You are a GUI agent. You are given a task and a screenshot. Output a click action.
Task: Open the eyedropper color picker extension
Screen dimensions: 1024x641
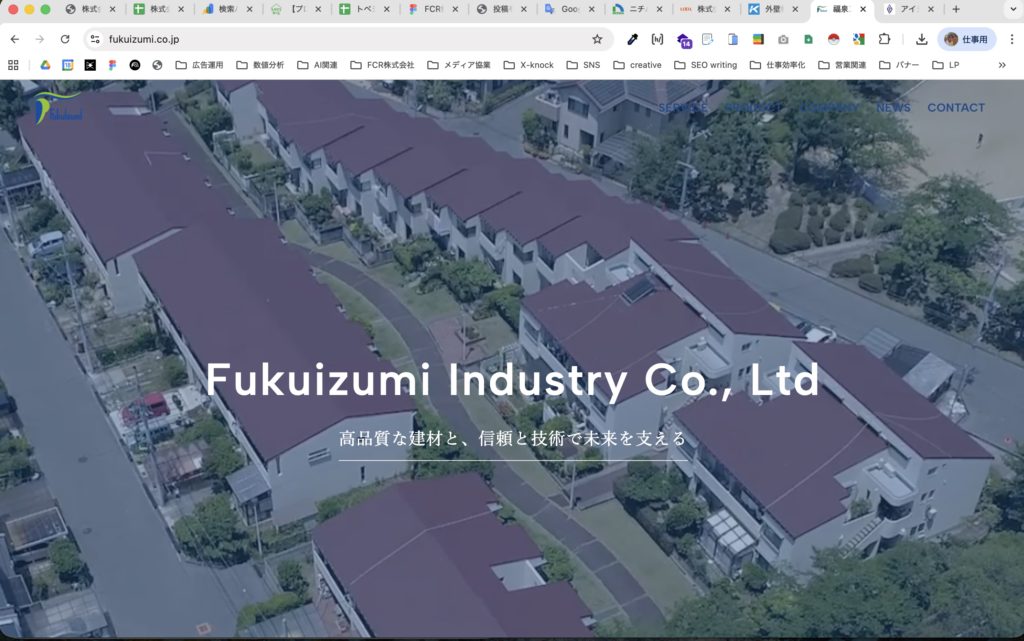(632, 39)
